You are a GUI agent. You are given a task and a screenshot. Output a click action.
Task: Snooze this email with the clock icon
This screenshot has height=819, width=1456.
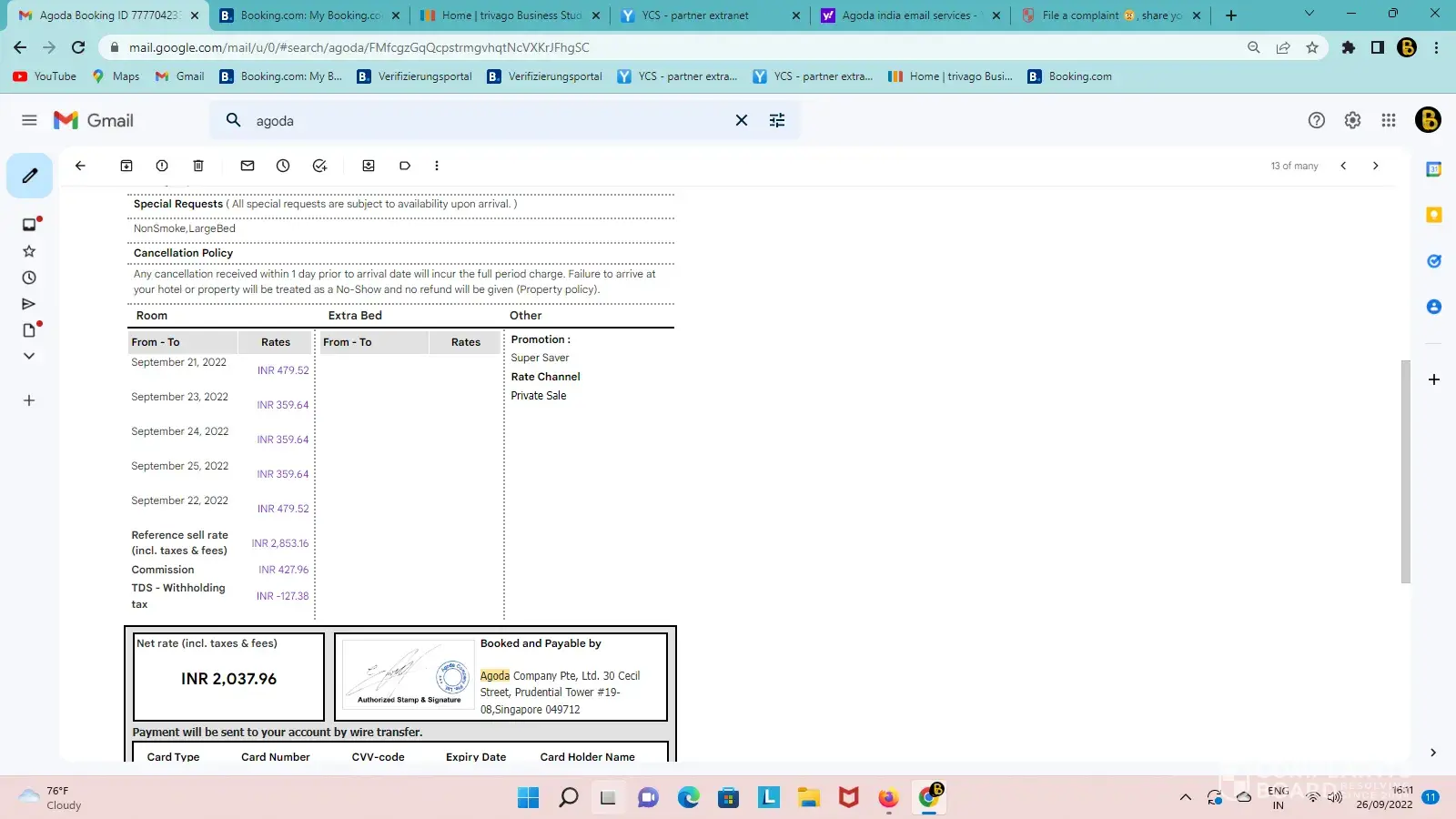click(x=283, y=166)
